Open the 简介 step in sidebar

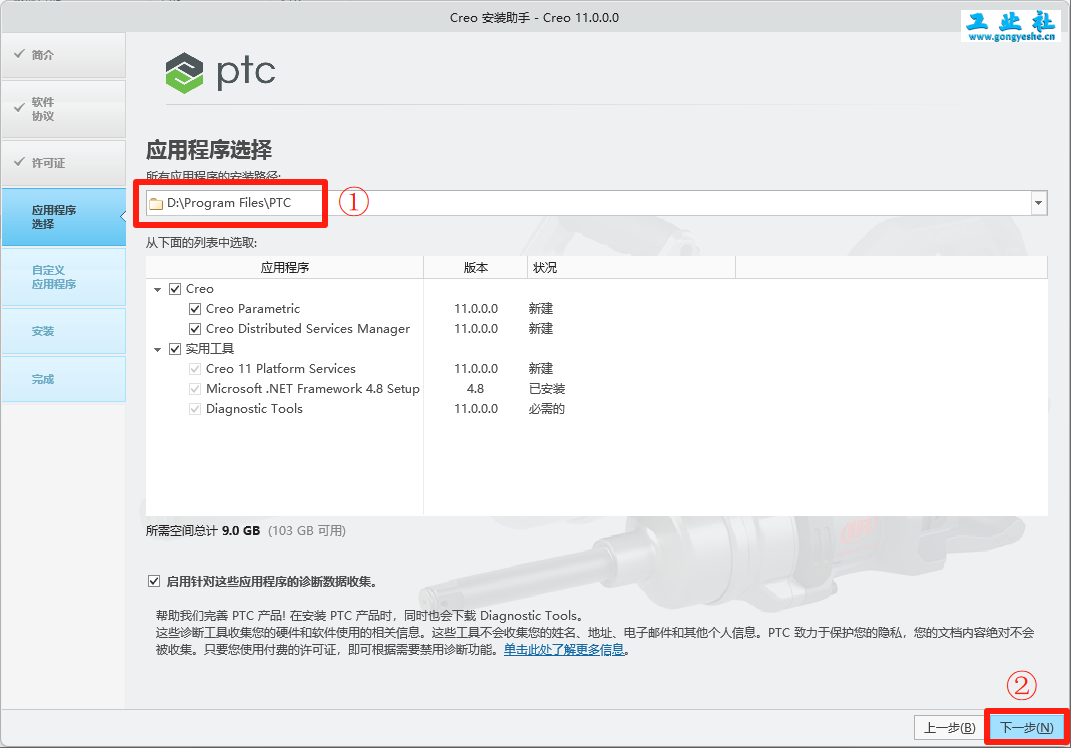(64, 55)
